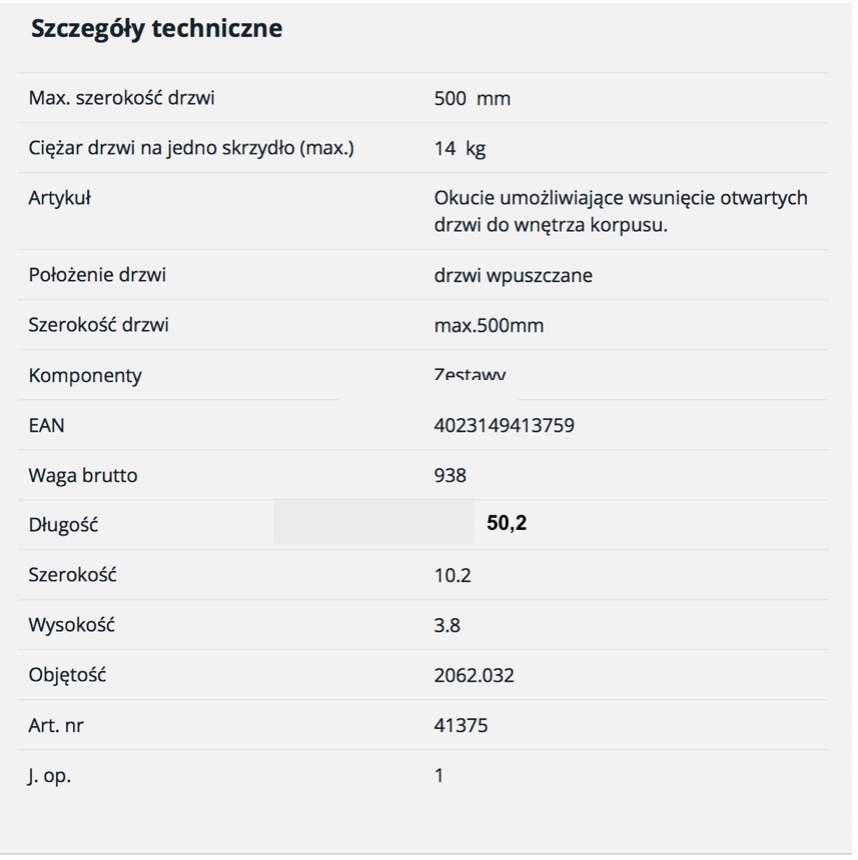This screenshot has height=860, width=858.
Task: Click the "Szczegóły techniczne" heading
Action: [x=156, y=29]
